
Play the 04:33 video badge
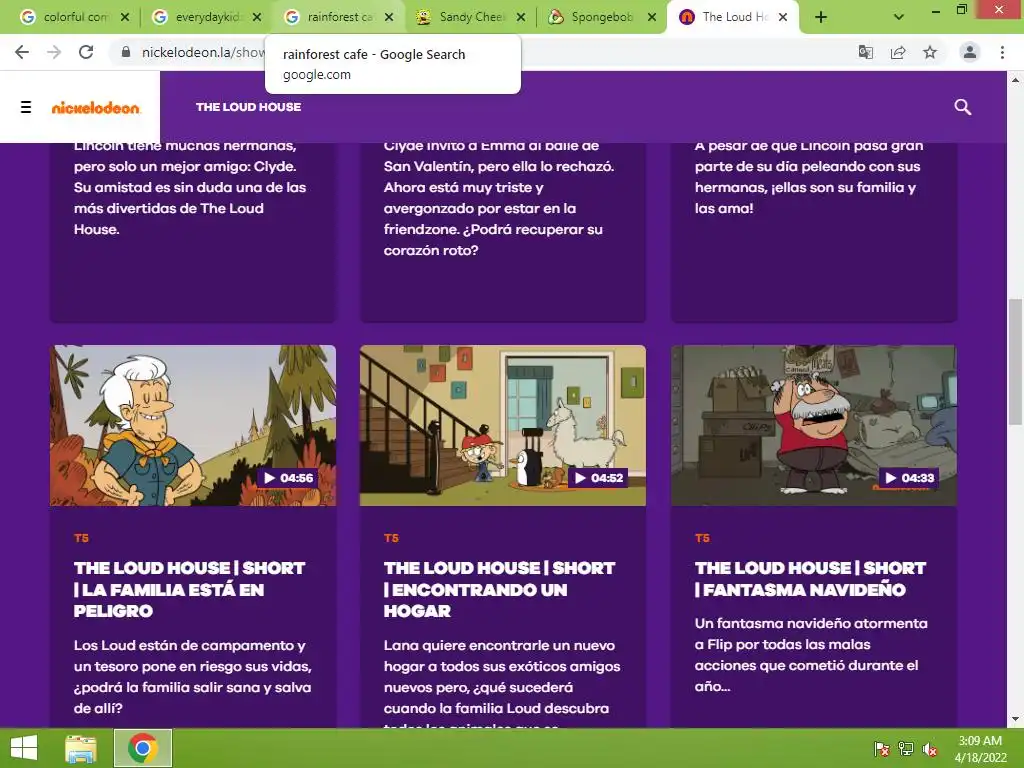[x=908, y=478]
